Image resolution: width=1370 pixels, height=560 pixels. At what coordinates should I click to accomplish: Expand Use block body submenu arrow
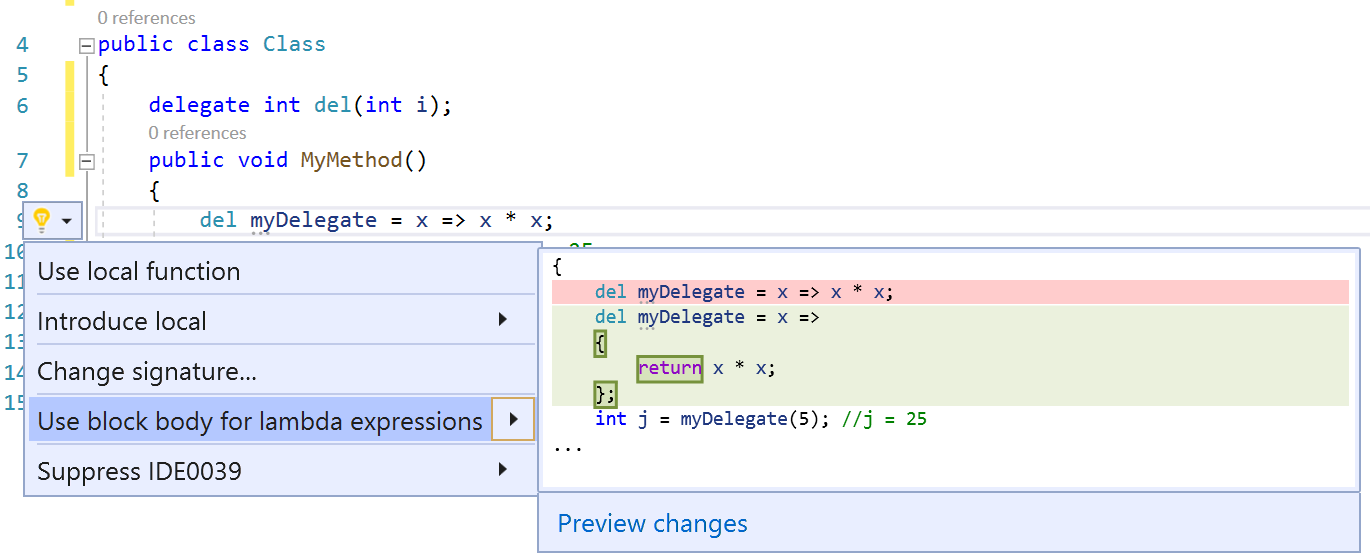514,419
